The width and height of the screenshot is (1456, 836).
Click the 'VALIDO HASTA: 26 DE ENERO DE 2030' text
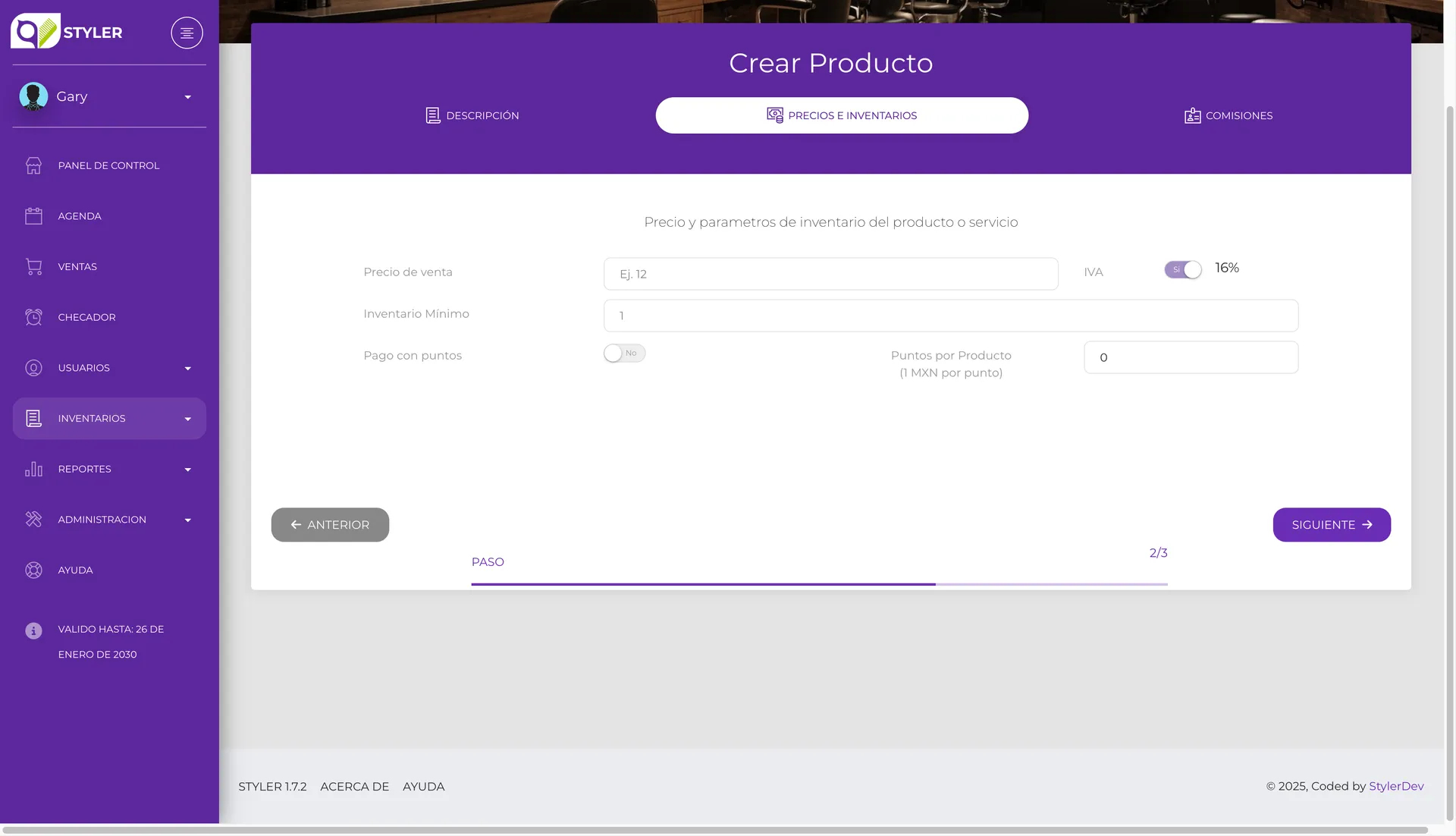coord(111,642)
